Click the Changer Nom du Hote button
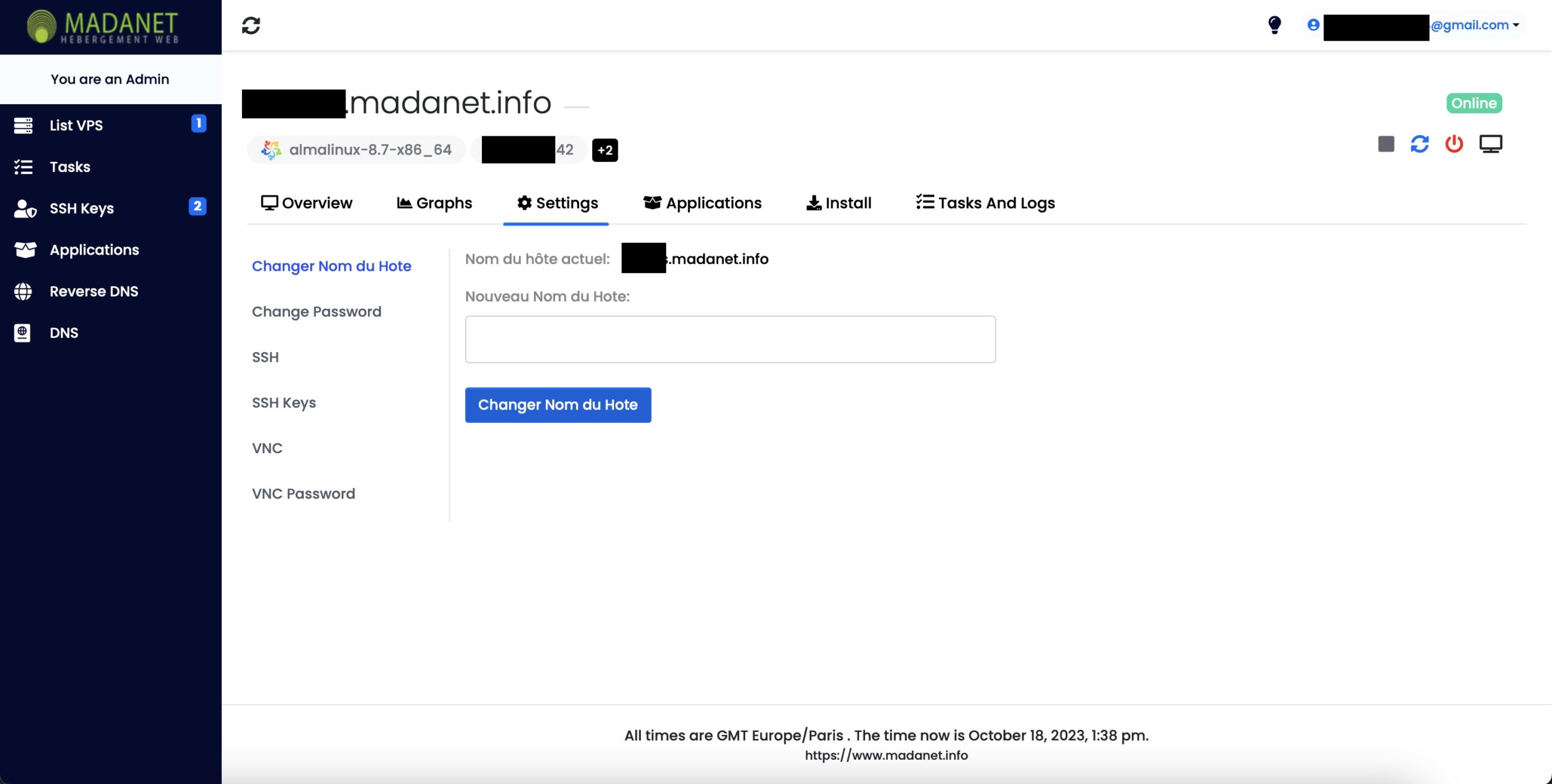Screen dimensions: 1552x784 [x=558, y=405]
